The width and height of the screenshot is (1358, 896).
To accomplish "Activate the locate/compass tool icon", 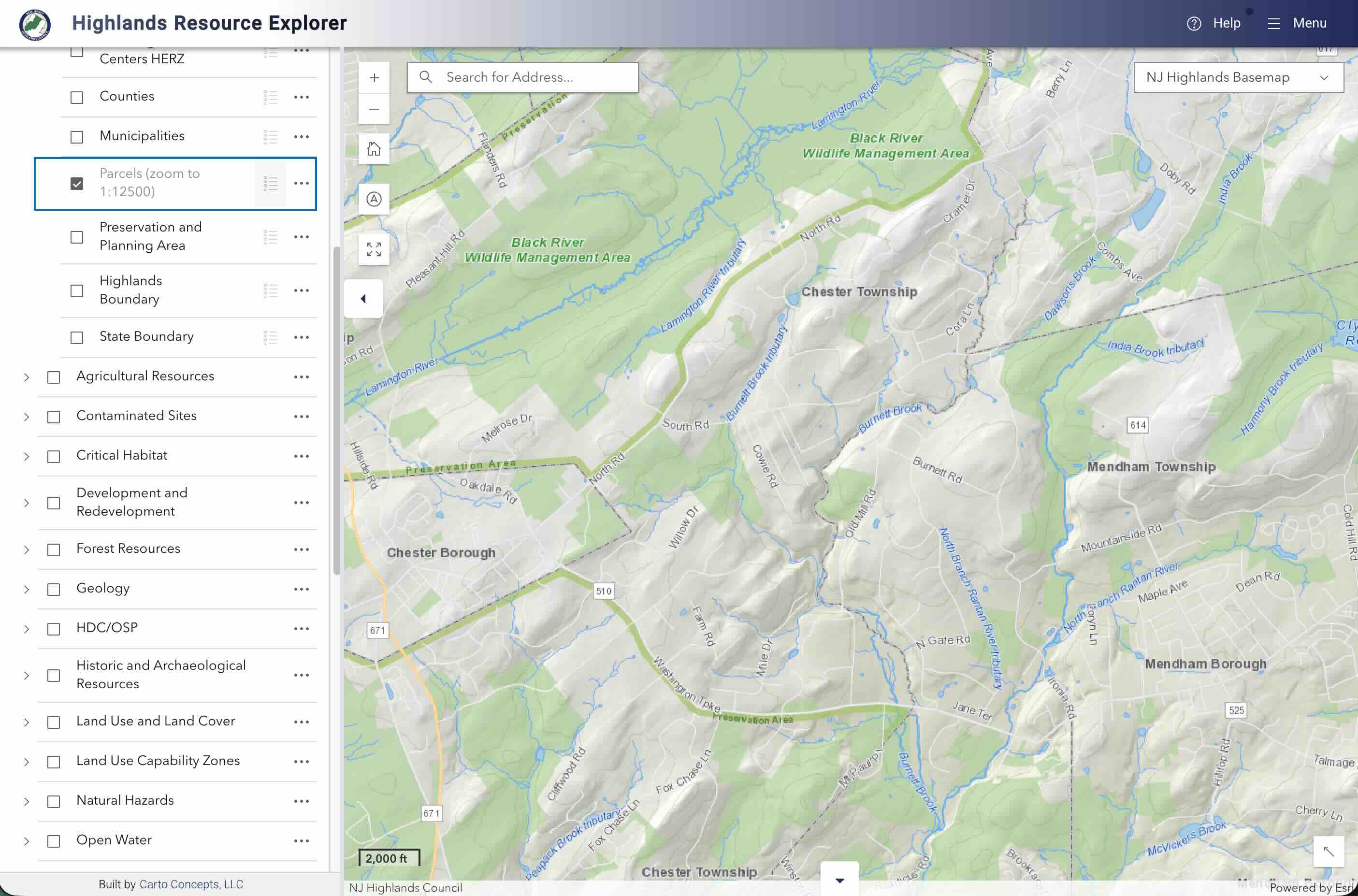I will tap(374, 200).
